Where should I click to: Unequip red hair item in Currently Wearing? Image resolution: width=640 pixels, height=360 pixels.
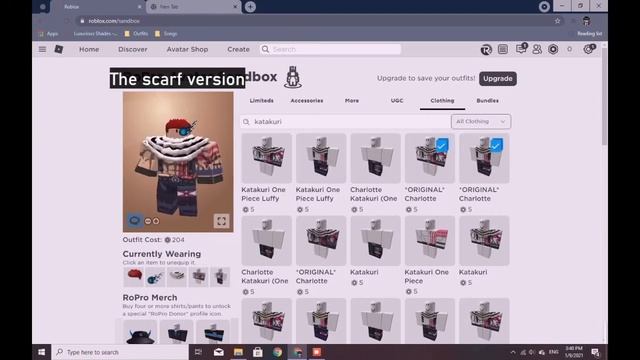click(134, 277)
